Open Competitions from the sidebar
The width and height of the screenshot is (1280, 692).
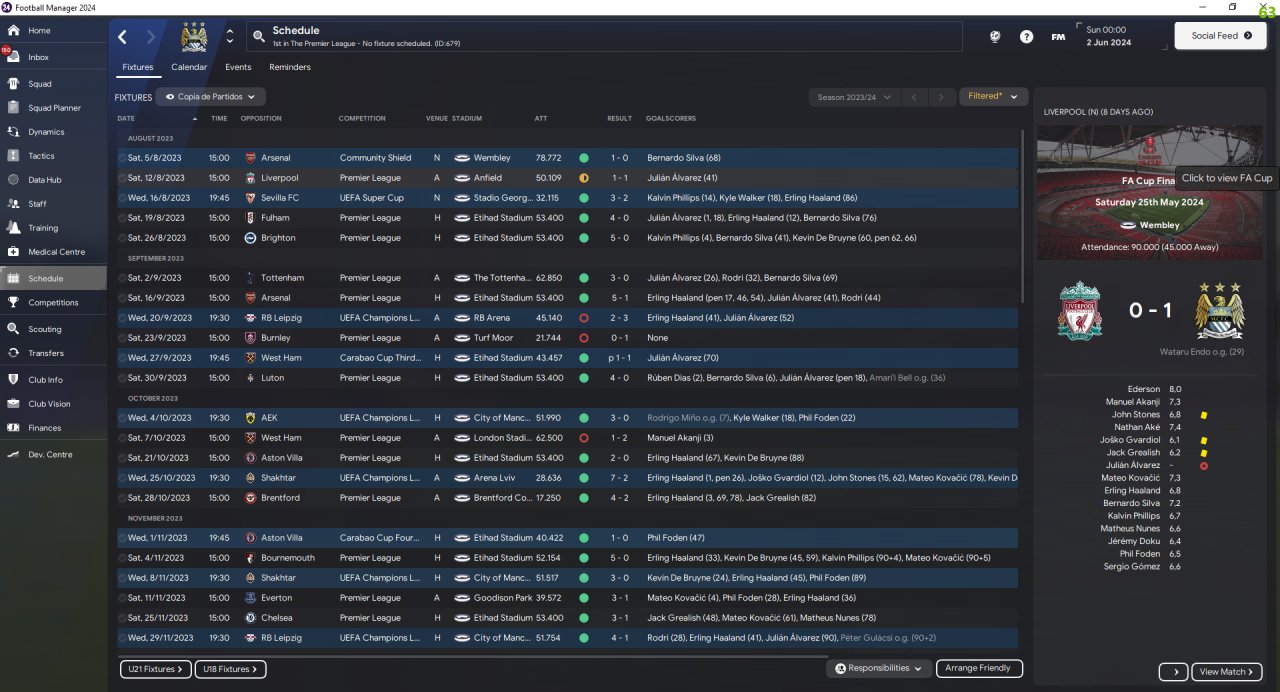point(53,302)
